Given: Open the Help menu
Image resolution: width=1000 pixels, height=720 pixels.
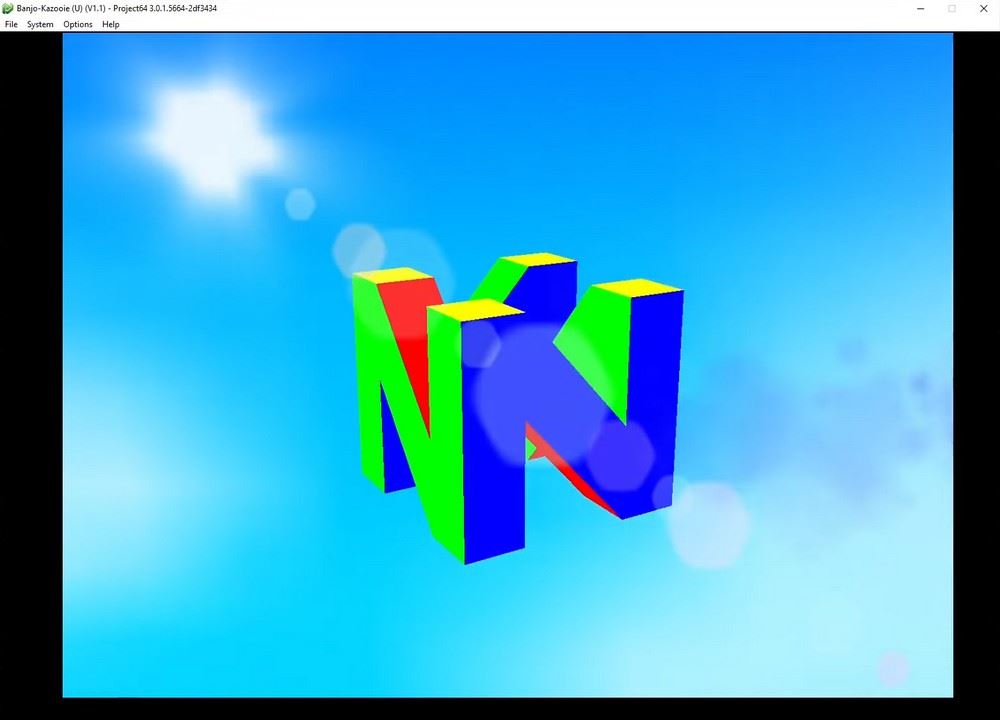Looking at the screenshot, I should coord(111,24).
